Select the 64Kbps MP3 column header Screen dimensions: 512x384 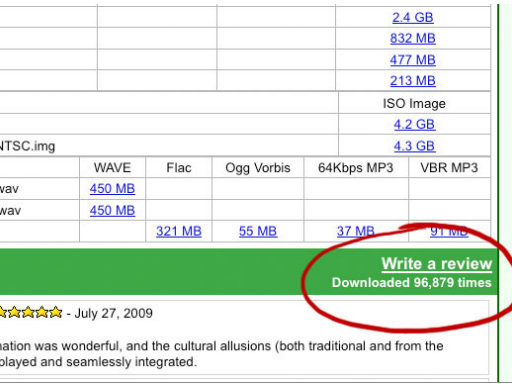pos(356,168)
